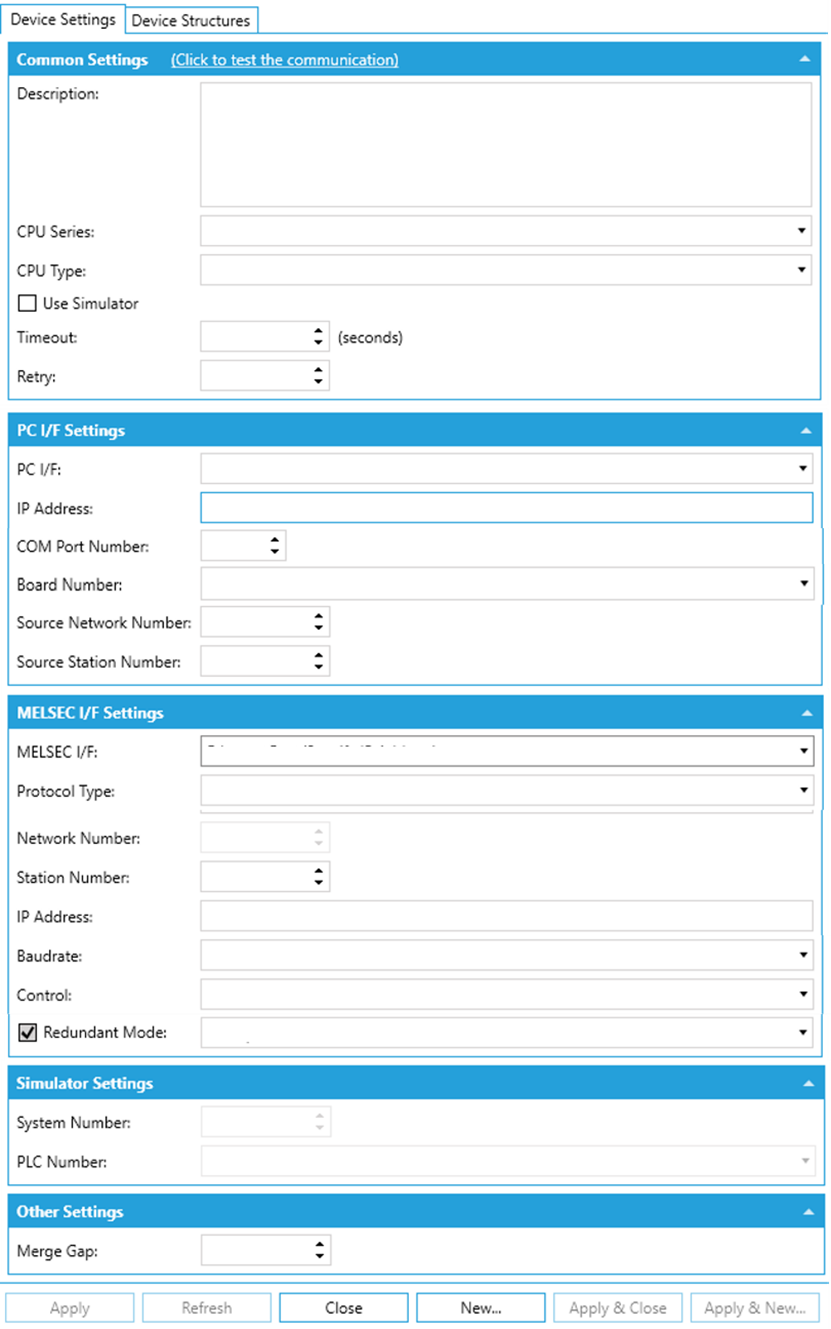The height and width of the screenshot is (1329, 831).
Task: Open the CPU Type dropdown
Action: click(x=802, y=270)
